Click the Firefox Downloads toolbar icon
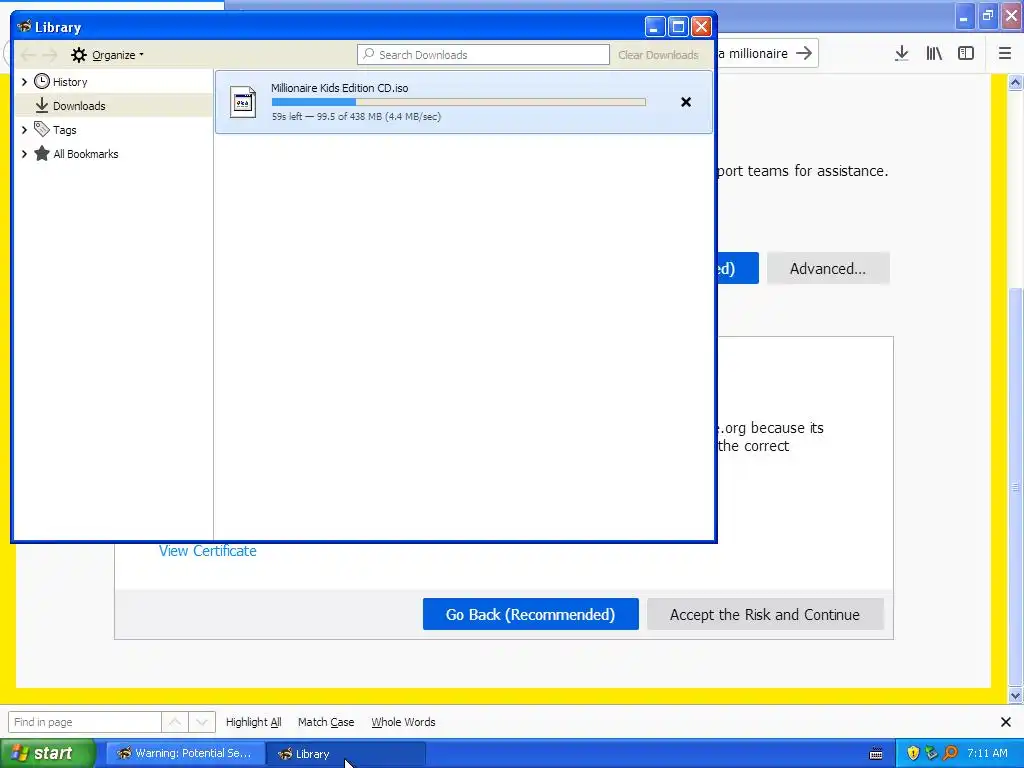Viewport: 1024px width, 768px height. click(x=902, y=54)
